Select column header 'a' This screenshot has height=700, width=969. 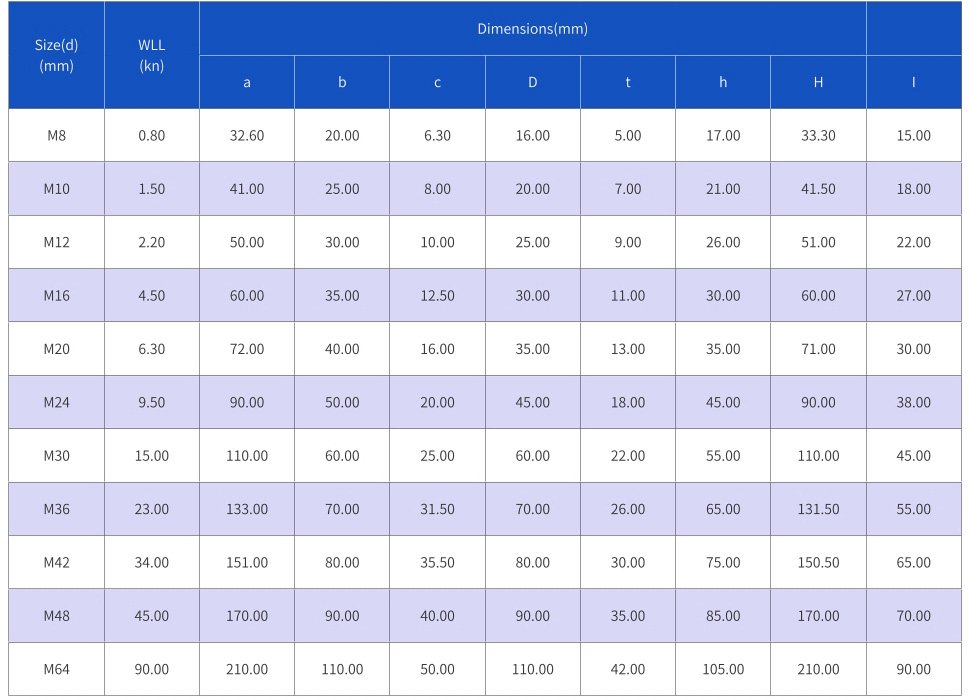pyautogui.click(x=247, y=82)
